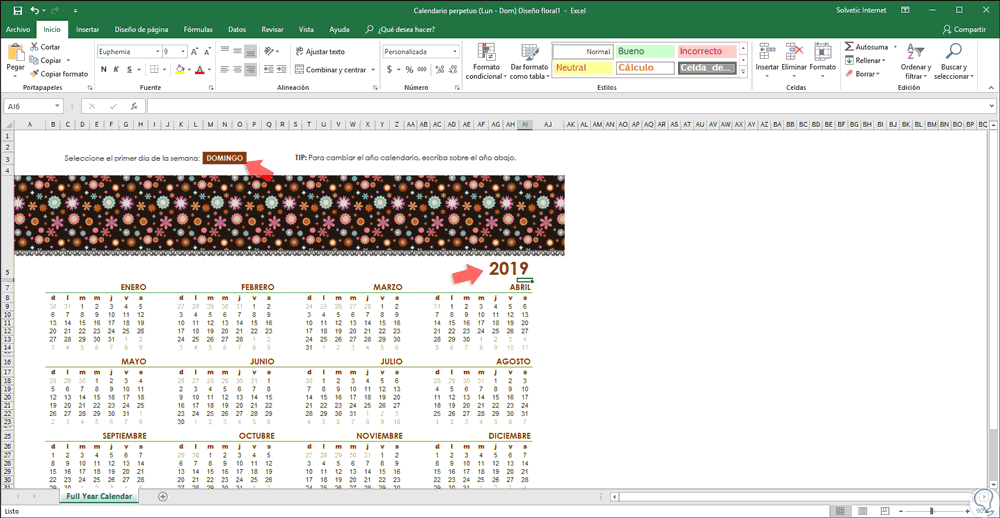
Task: Open the Borrar eraser dropdown
Action: (x=862, y=74)
